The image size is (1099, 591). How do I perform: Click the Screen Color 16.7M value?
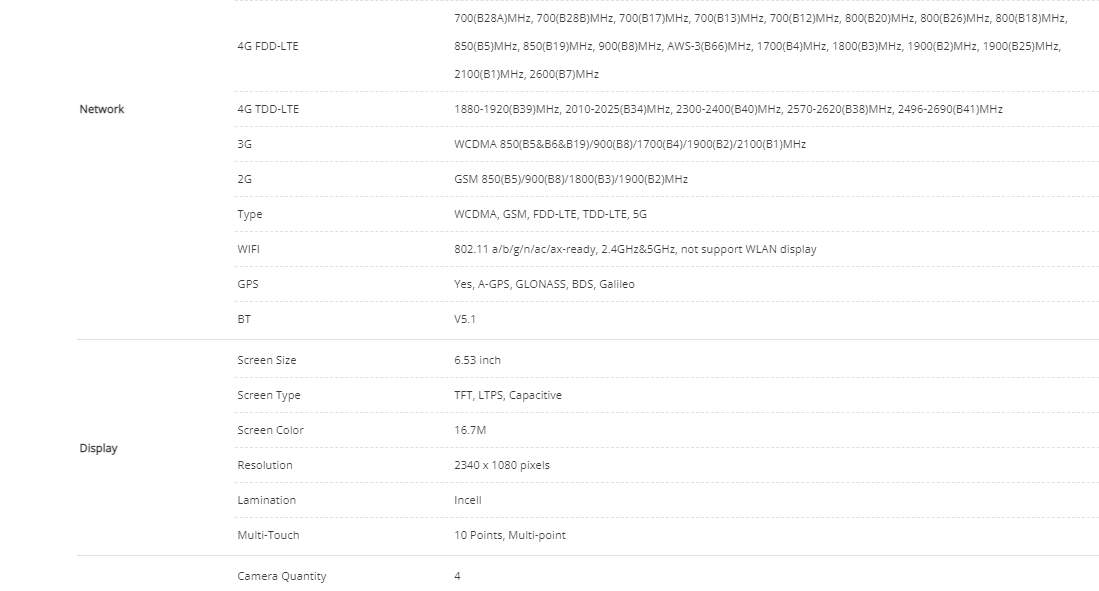470,430
